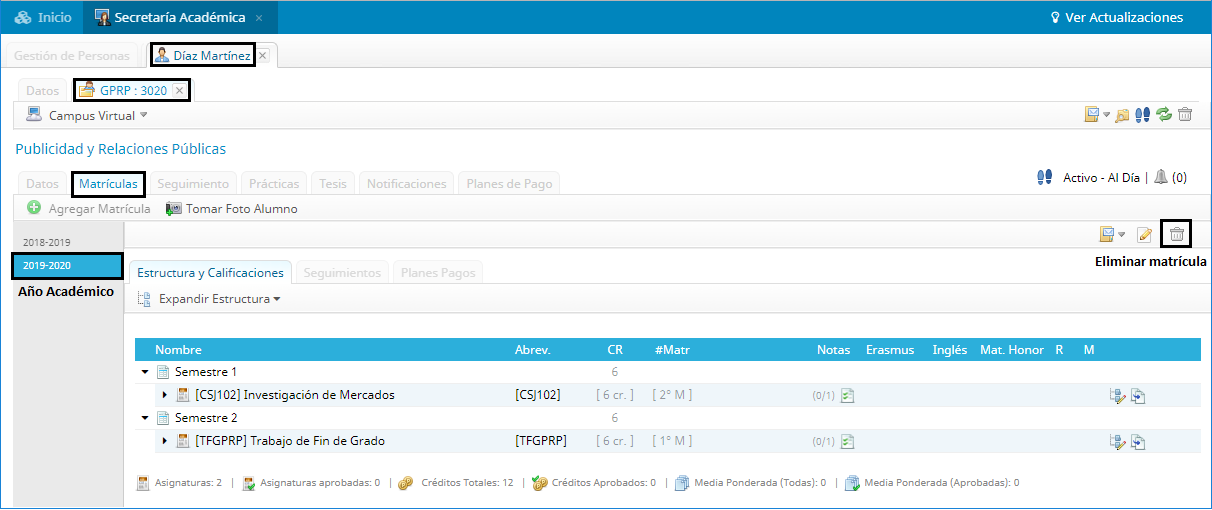Select the 2018-2019 academic year
The height and width of the screenshot is (510, 1212).
click(48, 242)
